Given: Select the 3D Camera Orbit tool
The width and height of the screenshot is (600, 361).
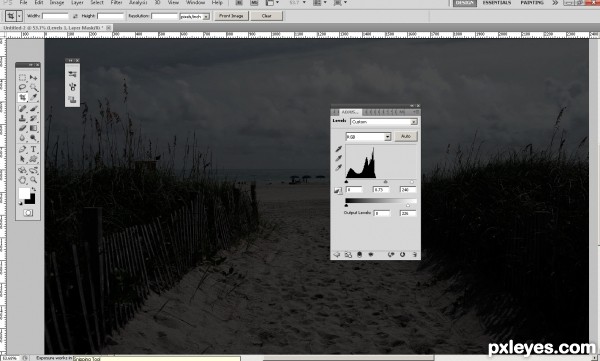Looking at the screenshot, I should pos(33,170).
